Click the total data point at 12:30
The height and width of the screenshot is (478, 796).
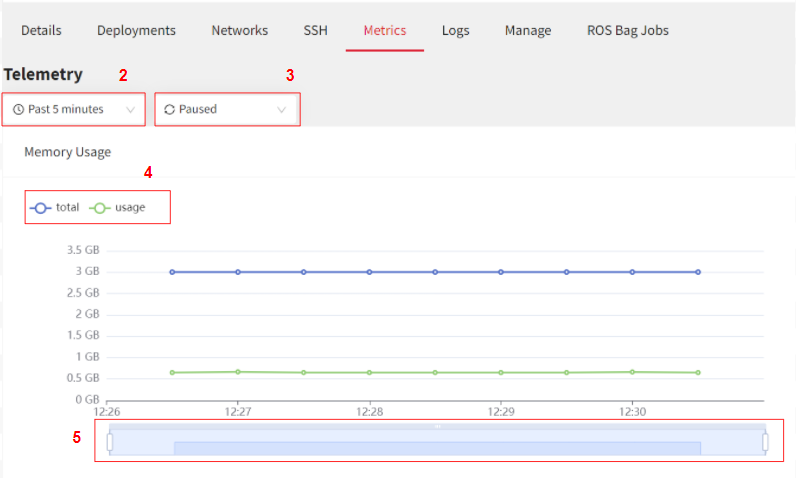tap(632, 272)
